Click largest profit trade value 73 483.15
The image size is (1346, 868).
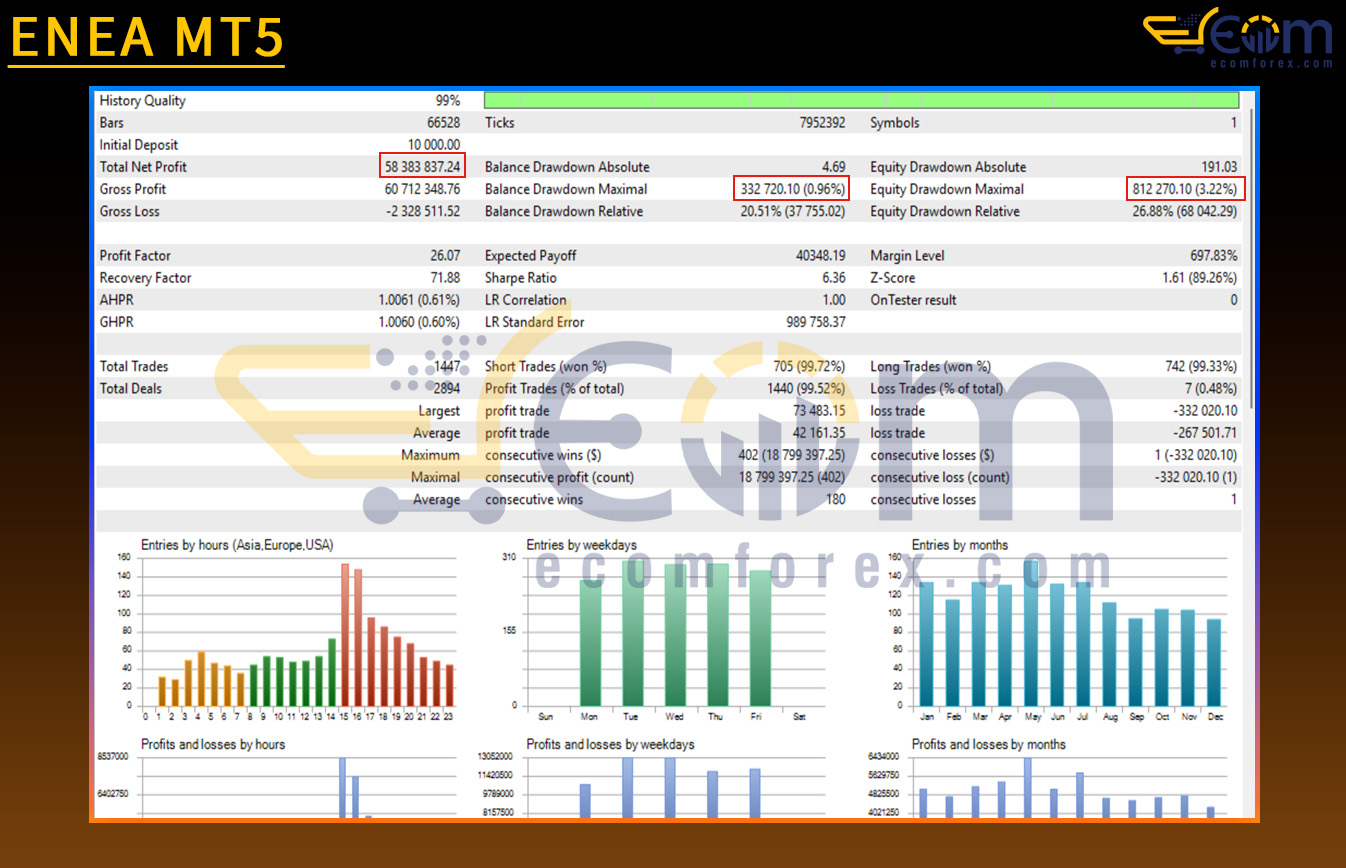(x=819, y=411)
